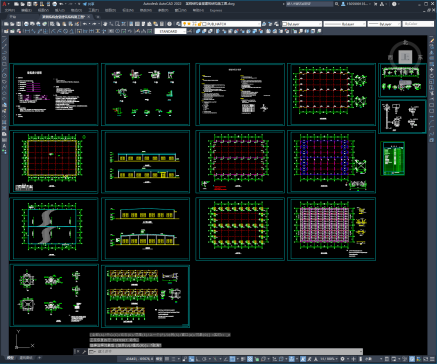This screenshot has height=364, width=437.
Task: Select the Explode tool in Modify toolbar
Action: coord(432,140)
